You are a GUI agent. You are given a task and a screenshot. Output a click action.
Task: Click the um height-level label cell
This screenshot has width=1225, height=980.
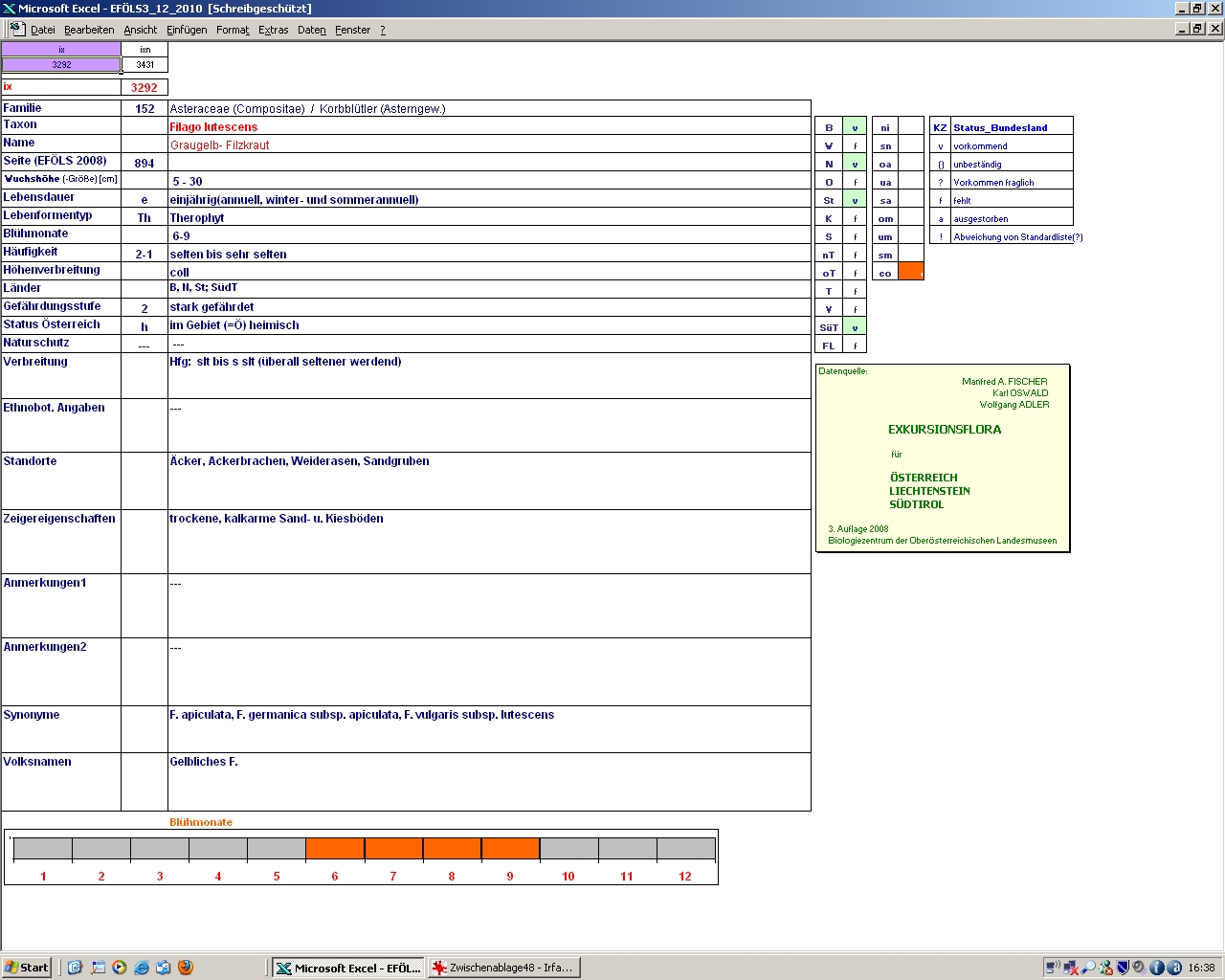click(x=885, y=236)
